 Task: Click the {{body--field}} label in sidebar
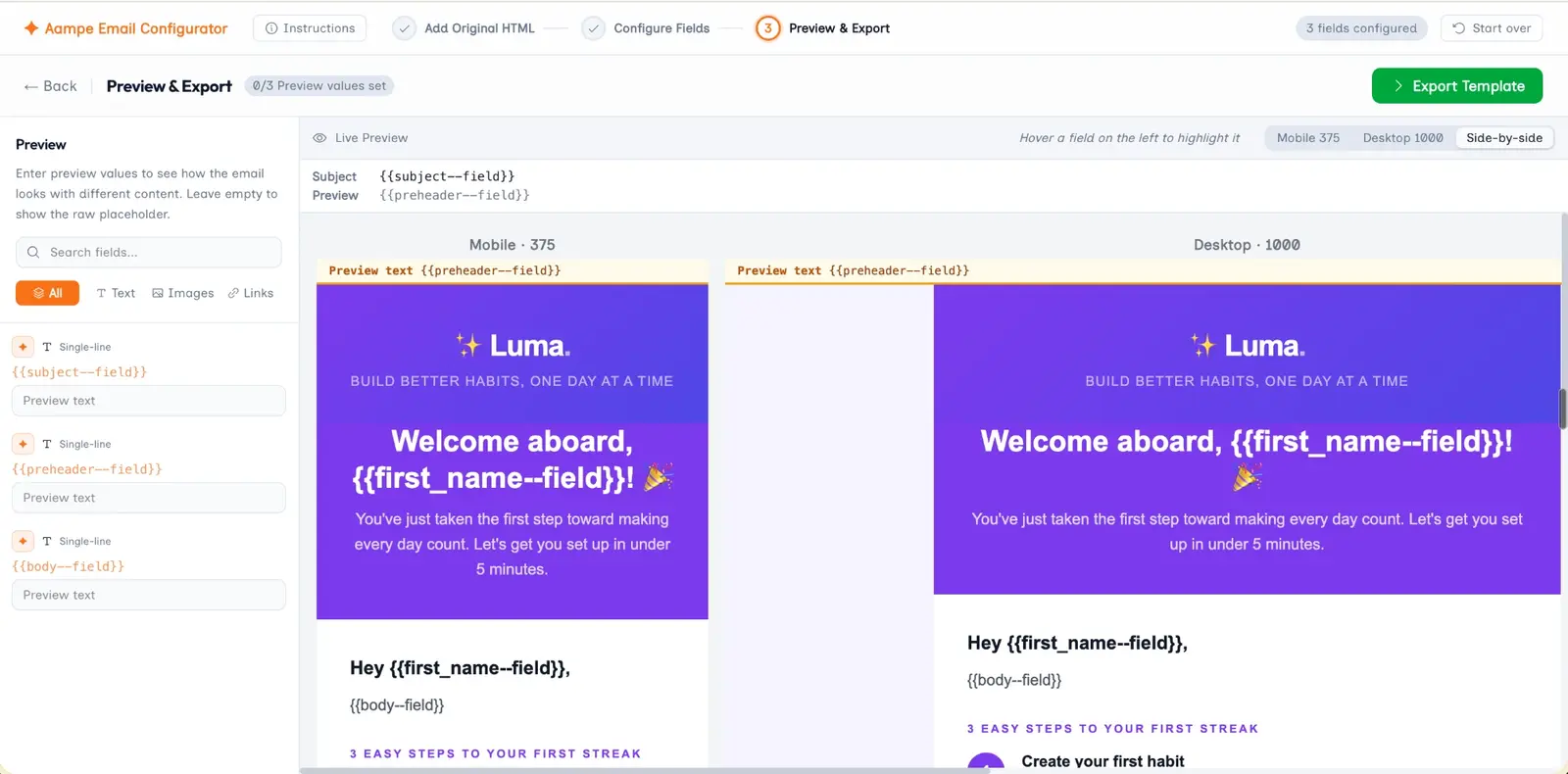69,566
